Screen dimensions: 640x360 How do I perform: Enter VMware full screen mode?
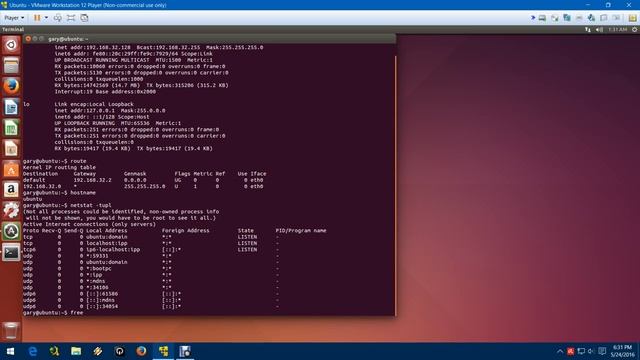(x=71, y=18)
